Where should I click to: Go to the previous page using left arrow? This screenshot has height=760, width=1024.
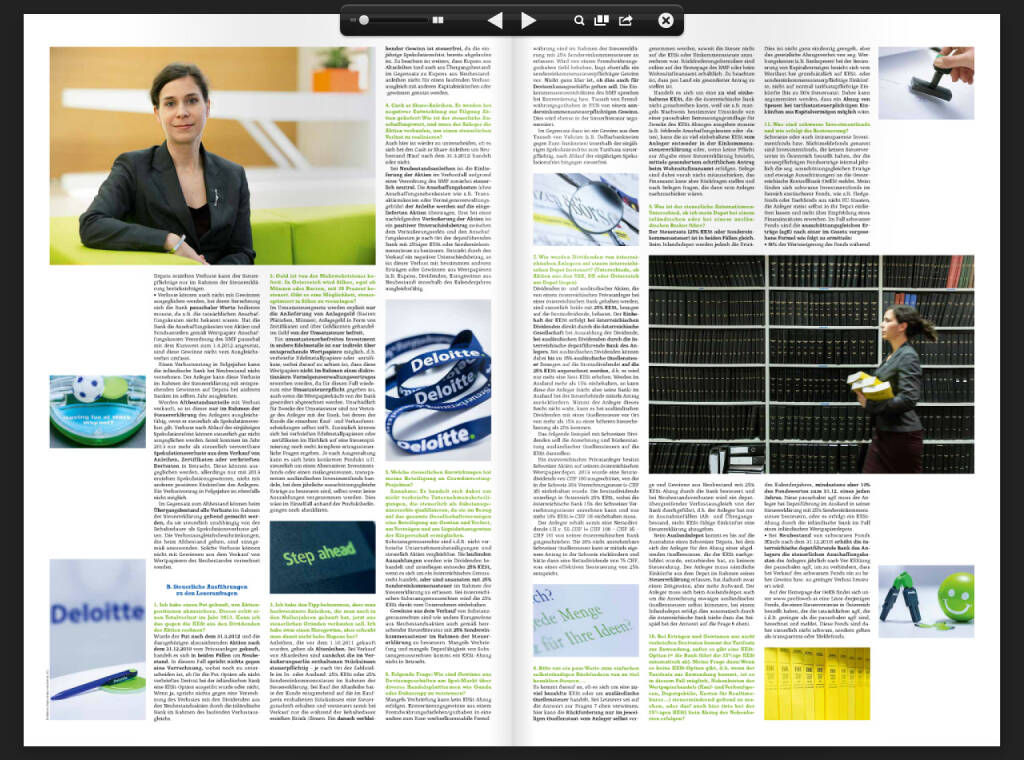coord(494,20)
